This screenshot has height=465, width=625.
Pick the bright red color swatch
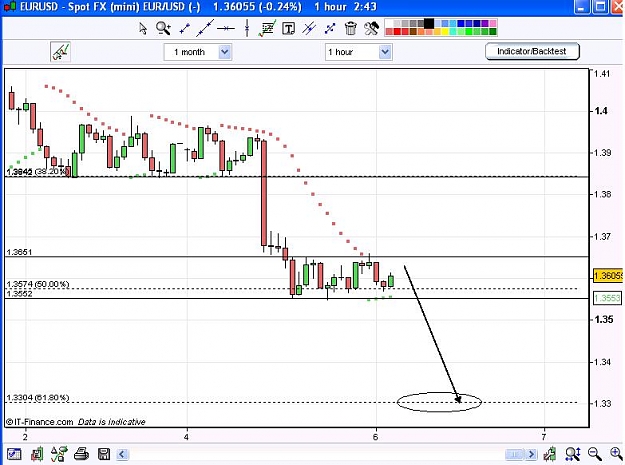[x=397, y=32]
